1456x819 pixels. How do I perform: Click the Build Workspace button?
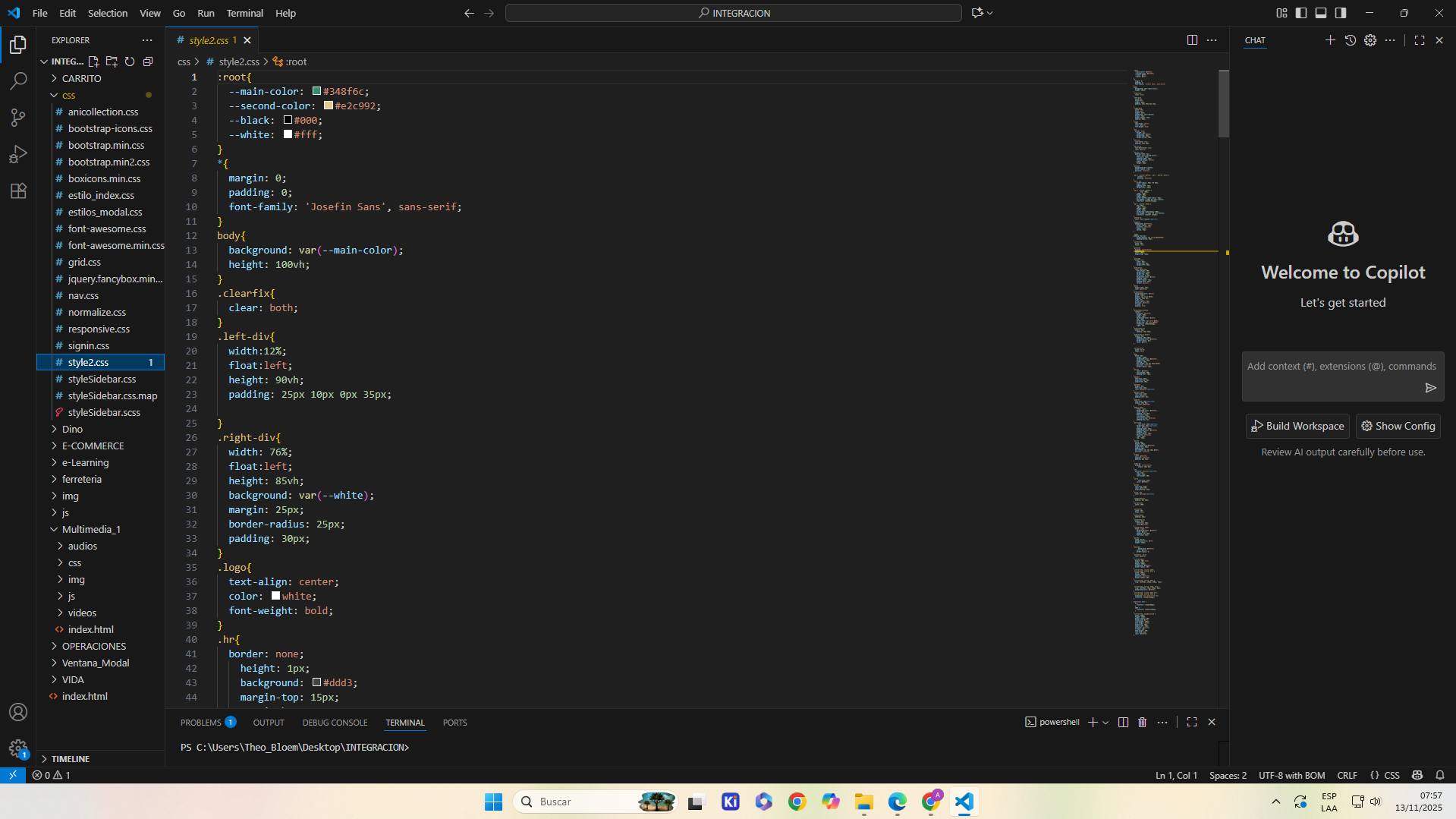(x=1297, y=426)
